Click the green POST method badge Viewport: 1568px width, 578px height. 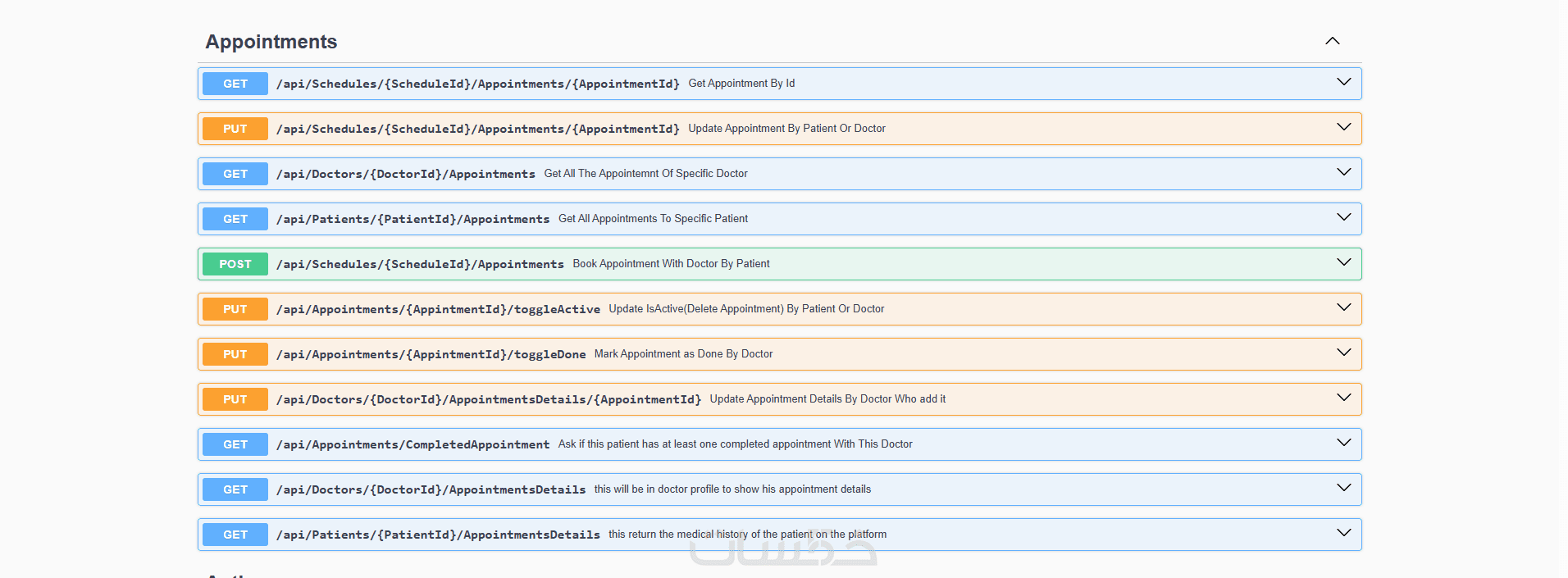(x=235, y=264)
